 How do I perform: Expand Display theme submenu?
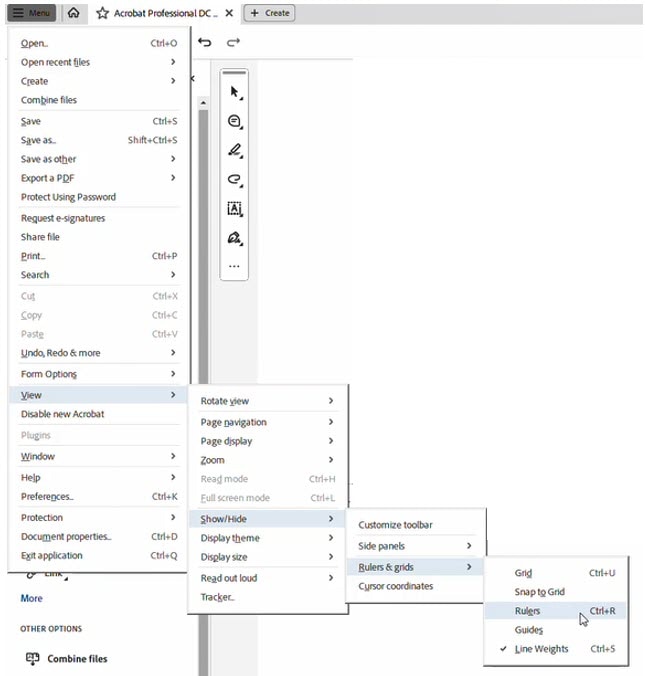click(x=267, y=538)
